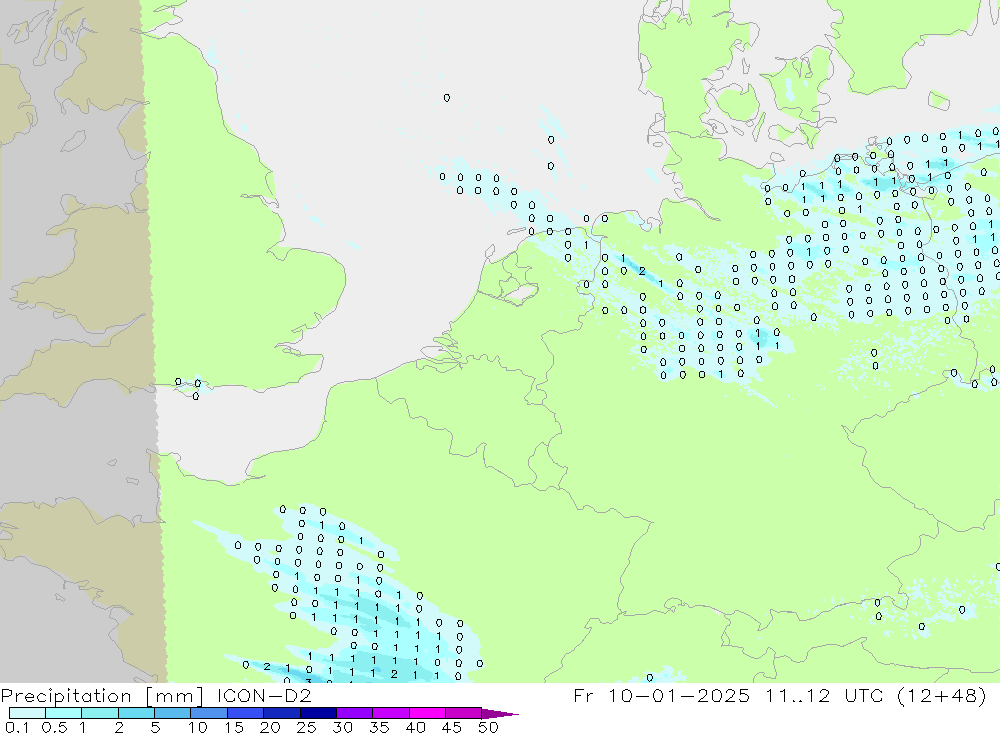
Task: Pick the "40" legend scale value
Action: click(415, 727)
